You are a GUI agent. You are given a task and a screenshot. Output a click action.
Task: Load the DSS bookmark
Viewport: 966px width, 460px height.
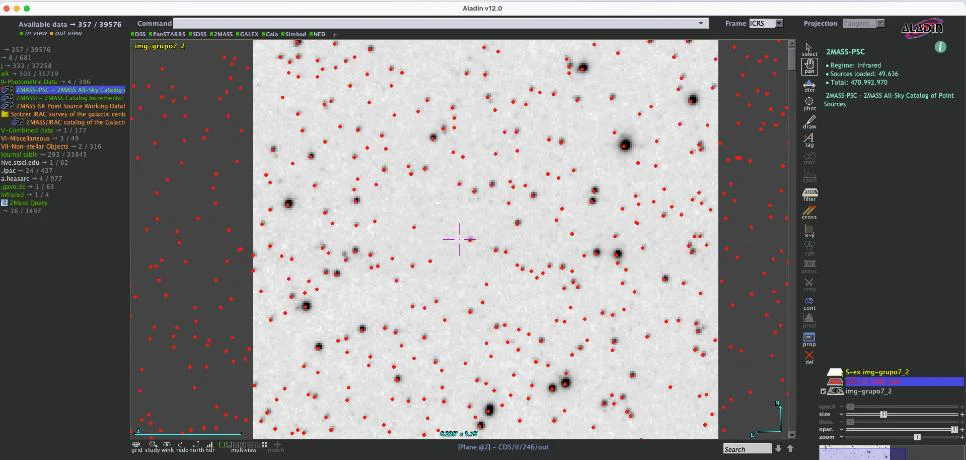(x=139, y=34)
